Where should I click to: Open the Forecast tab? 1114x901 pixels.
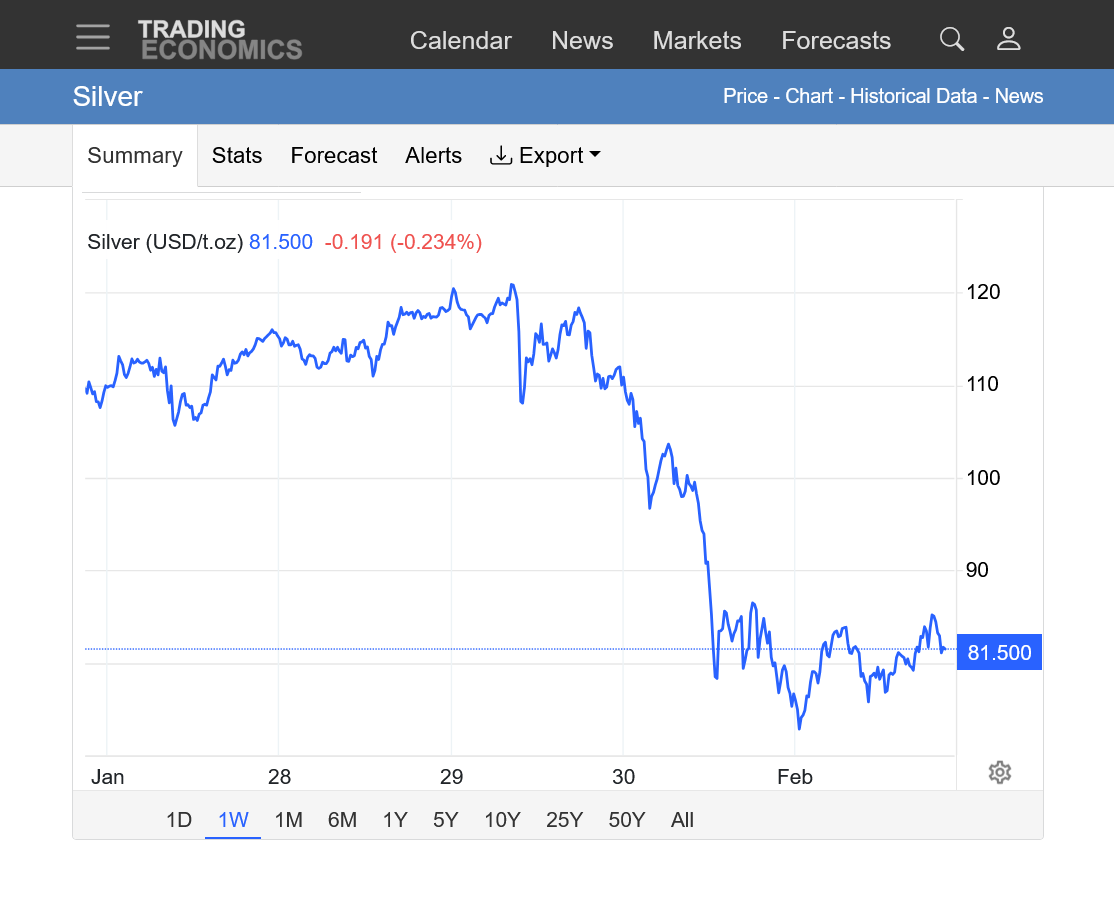pyautogui.click(x=334, y=155)
